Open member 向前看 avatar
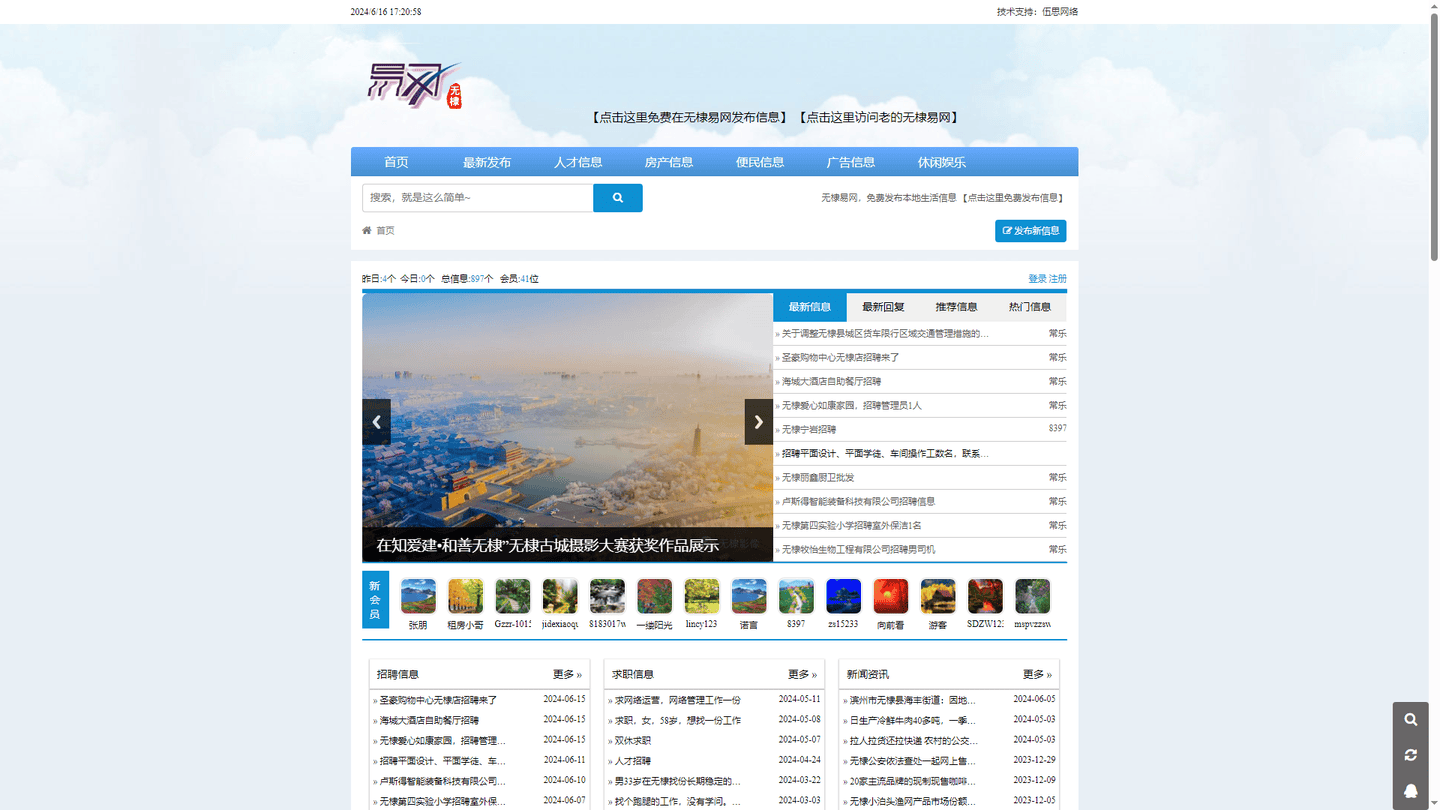 coord(891,596)
